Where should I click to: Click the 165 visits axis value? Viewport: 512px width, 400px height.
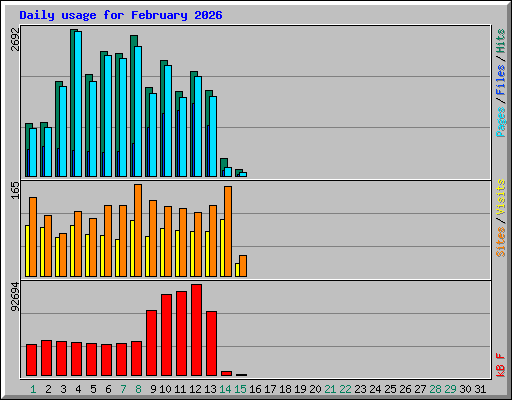pos(15,190)
